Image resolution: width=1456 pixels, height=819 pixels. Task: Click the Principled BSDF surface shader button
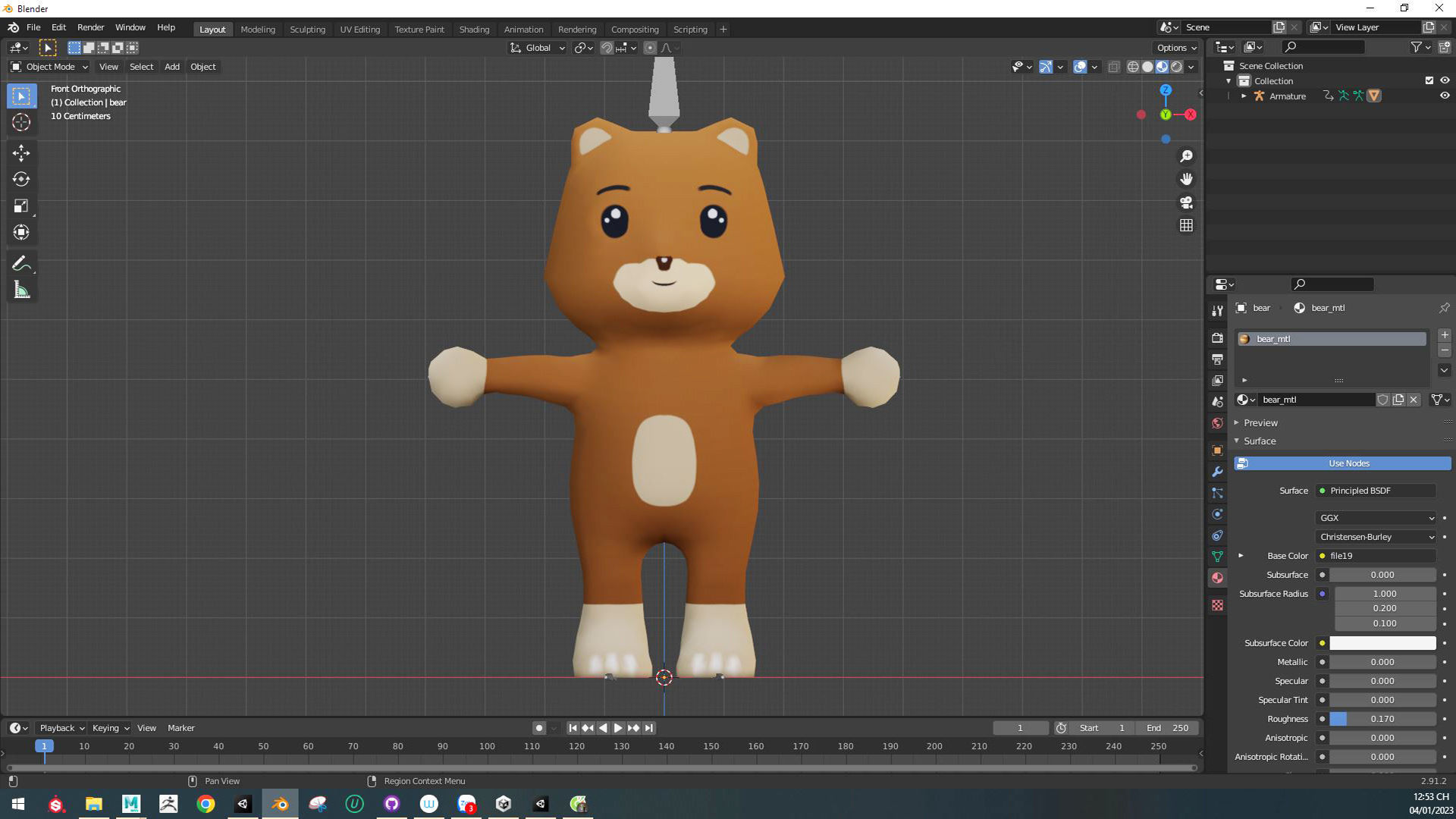tap(1376, 491)
